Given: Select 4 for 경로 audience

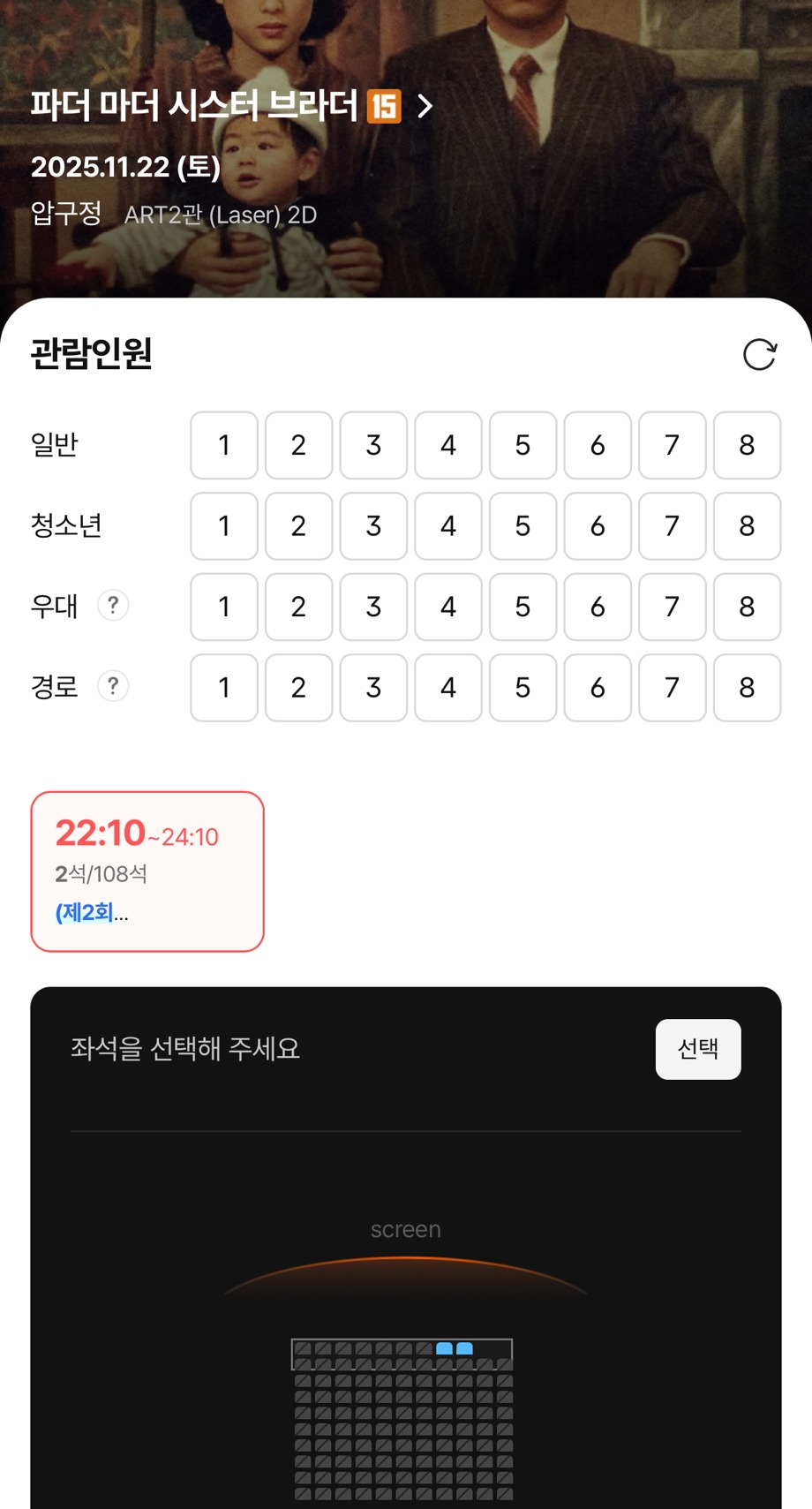Looking at the screenshot, I should coord(448,687).
